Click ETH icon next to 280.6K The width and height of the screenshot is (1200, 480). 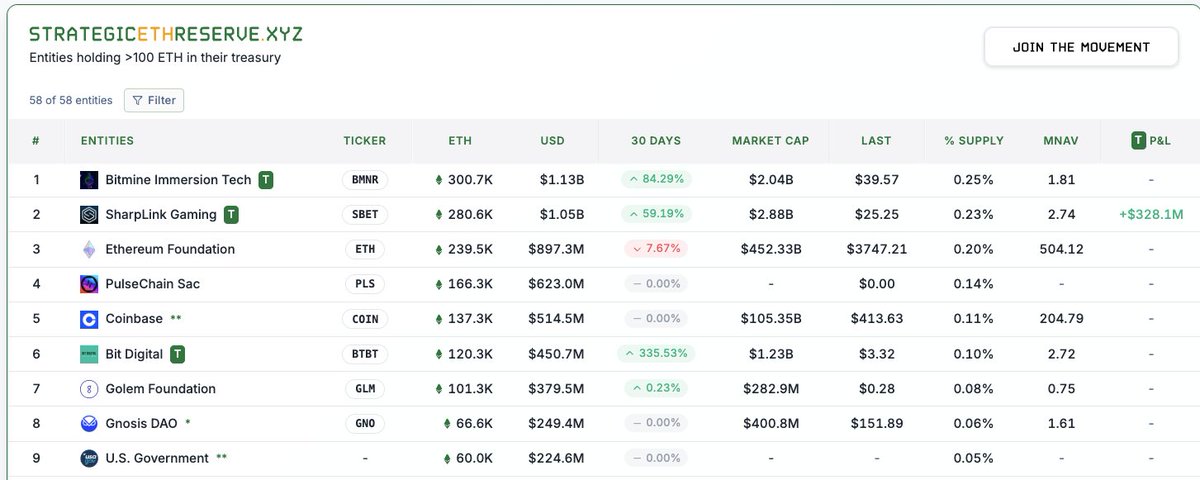(x=438, y=215)
